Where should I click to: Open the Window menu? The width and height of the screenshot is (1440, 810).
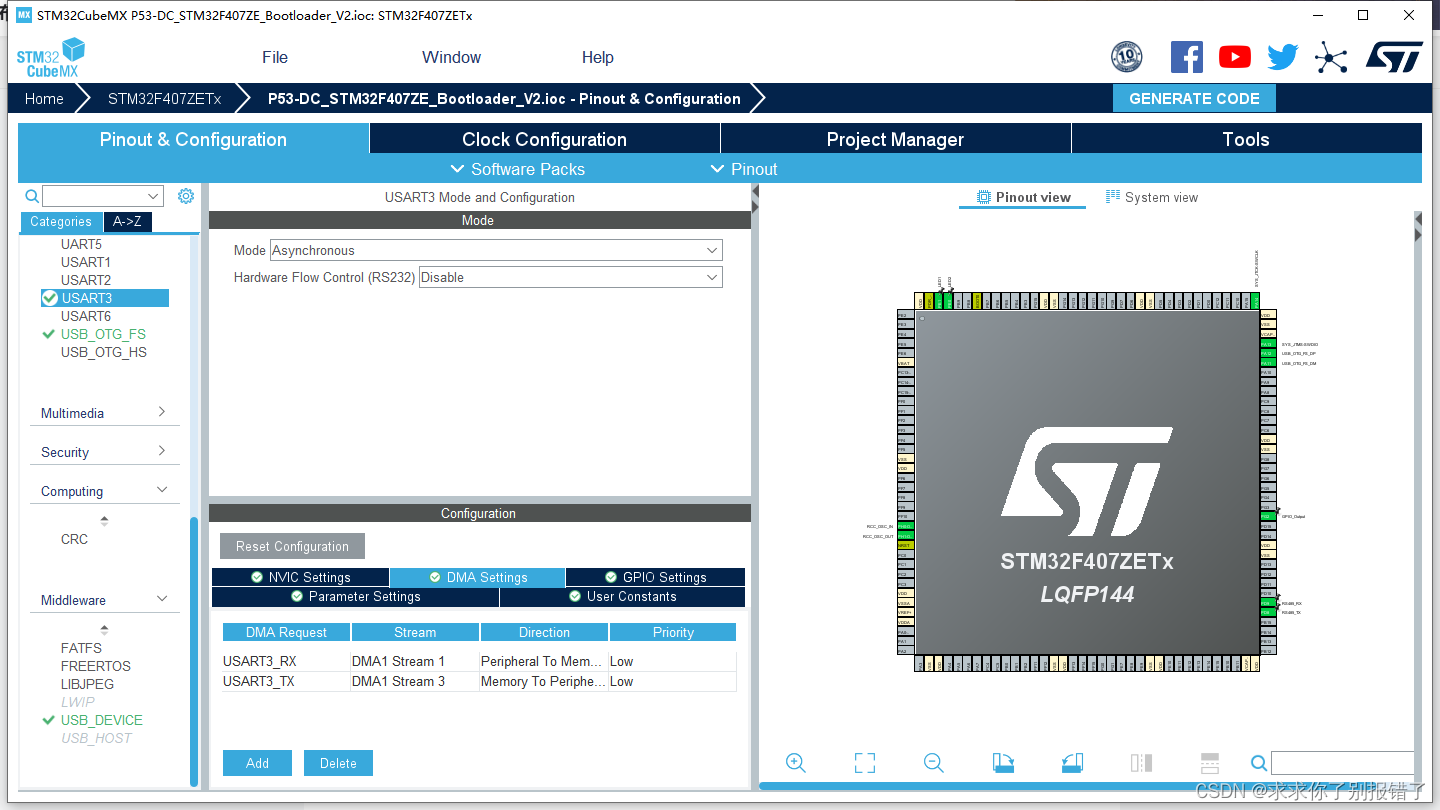click(x=450, y=57)
